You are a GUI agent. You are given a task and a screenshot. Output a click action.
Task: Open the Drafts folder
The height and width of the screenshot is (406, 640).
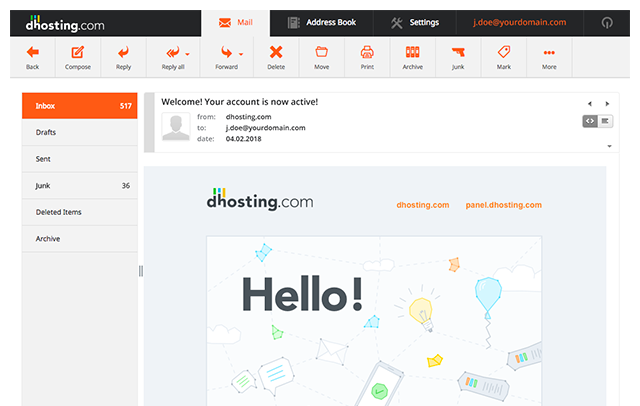point(80,132)
